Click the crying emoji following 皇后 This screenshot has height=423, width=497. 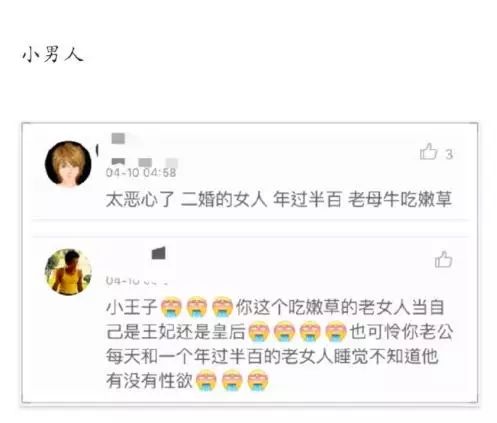pyautogui.click(x=258, y=331)
